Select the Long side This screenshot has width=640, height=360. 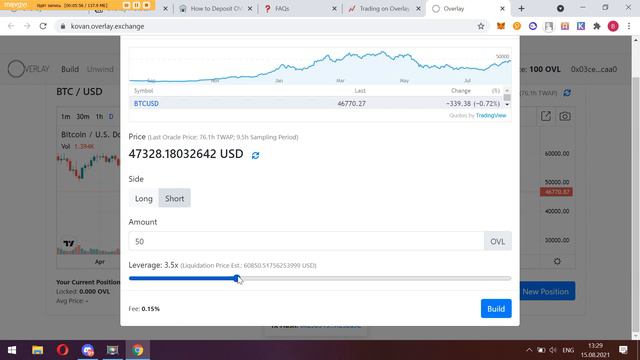[144, 198]
